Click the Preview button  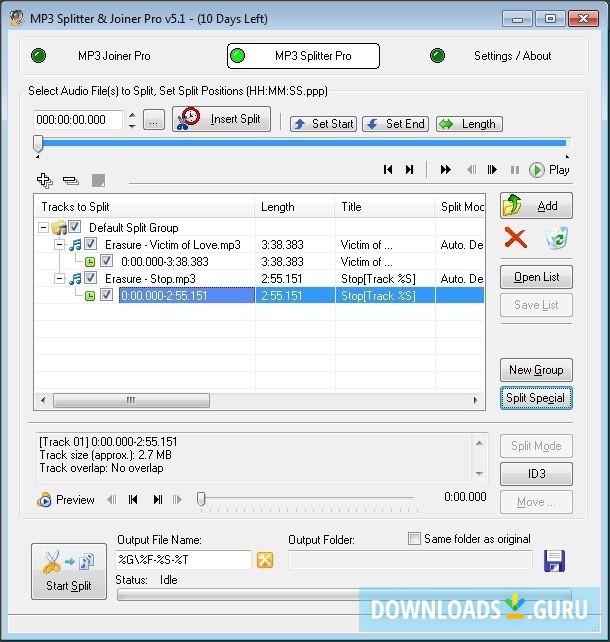[66, 500]
